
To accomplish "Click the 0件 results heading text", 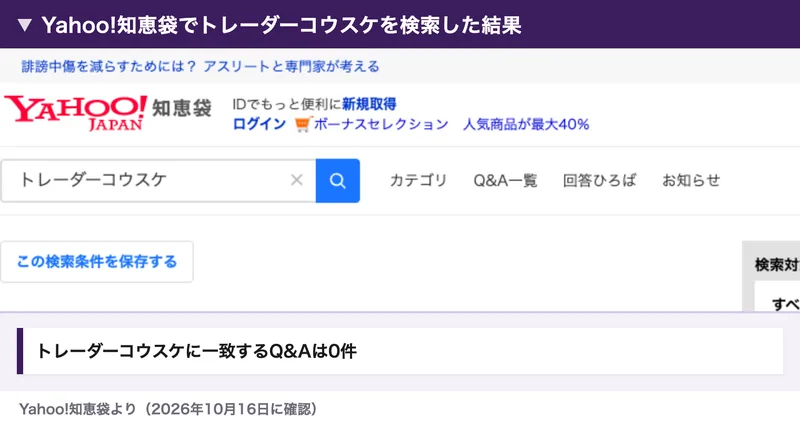I will [x=196, y=351].
